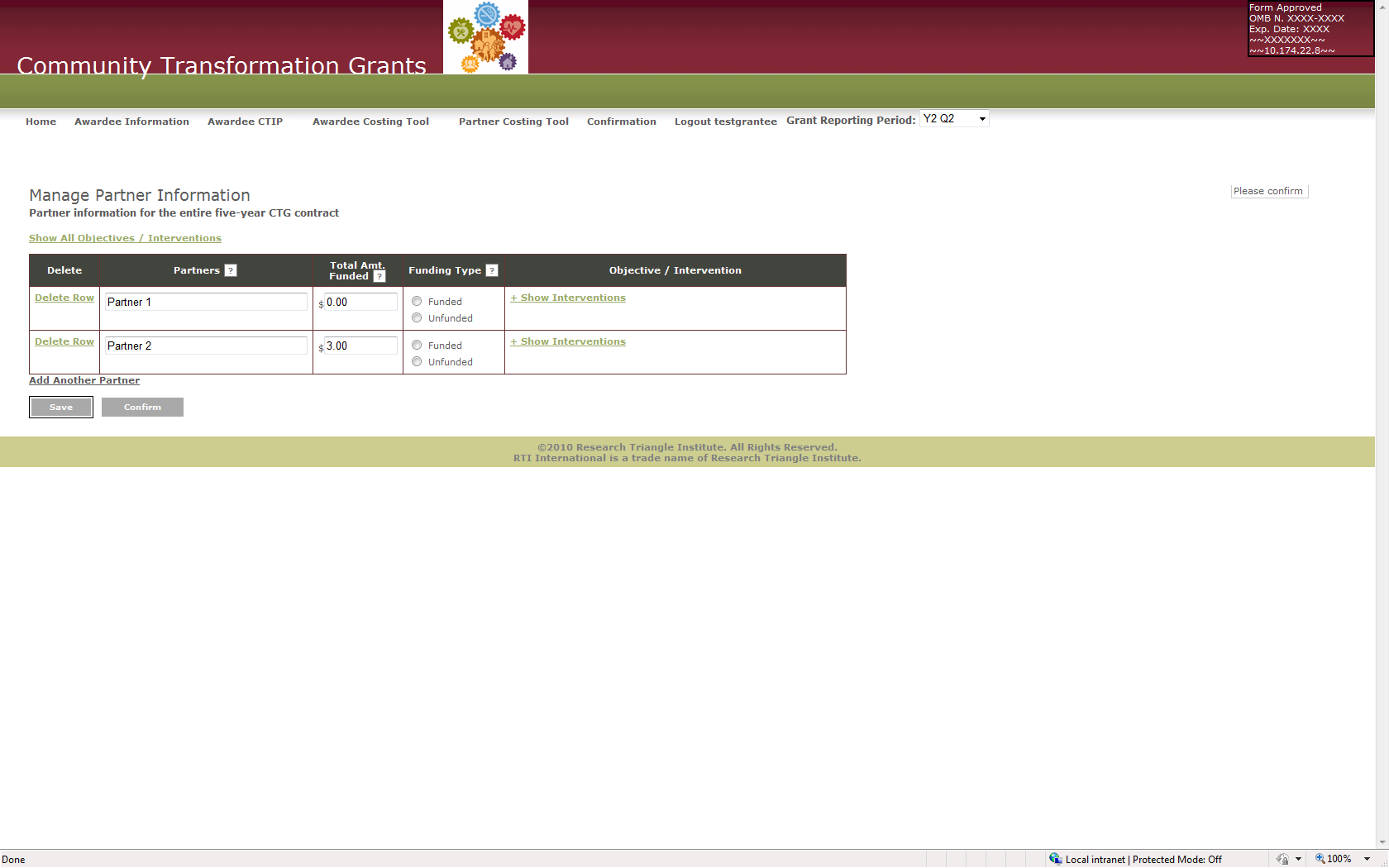Open the Grant Reporting Period dropdown
This screenshot has height=868, width=1389.
click(954, 119)
